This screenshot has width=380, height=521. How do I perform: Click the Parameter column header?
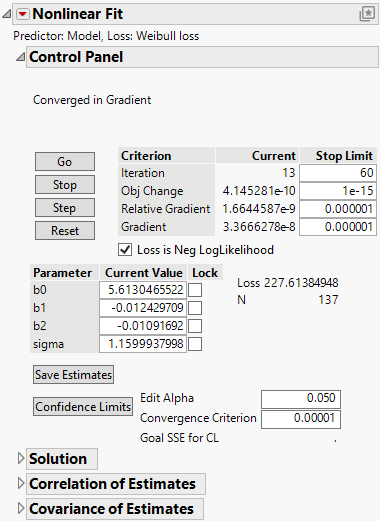pyautogui.click(x=64, y=273)
